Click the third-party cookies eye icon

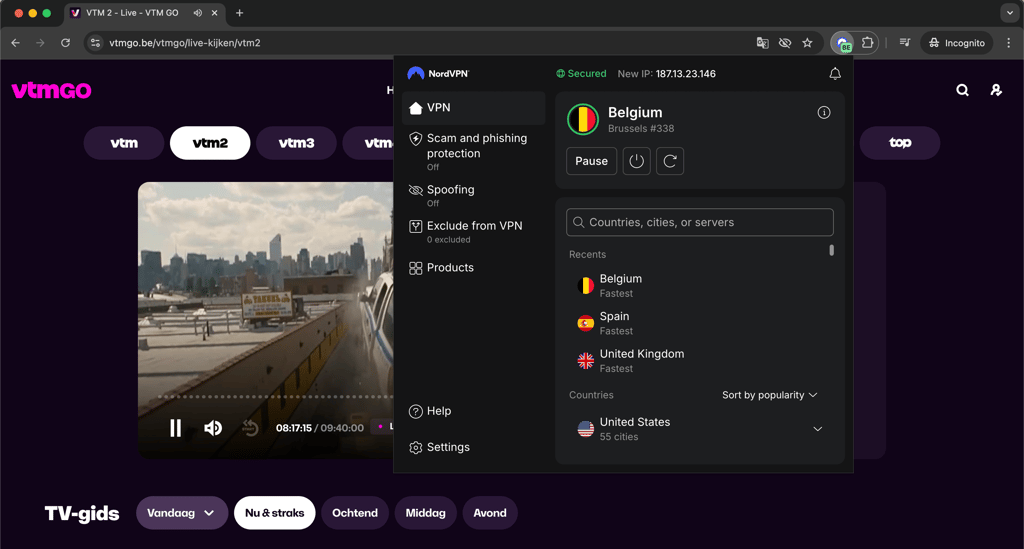(x=785, y=43)
